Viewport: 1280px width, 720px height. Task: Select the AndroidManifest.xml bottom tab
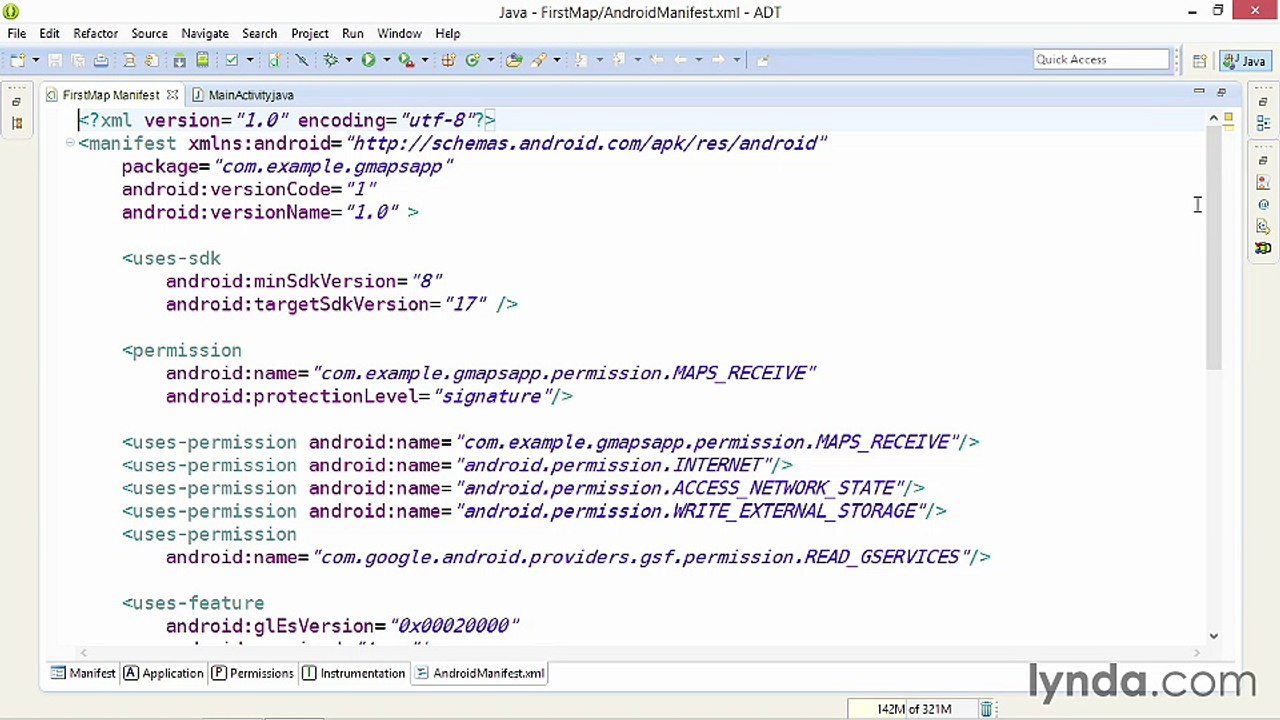480,673
